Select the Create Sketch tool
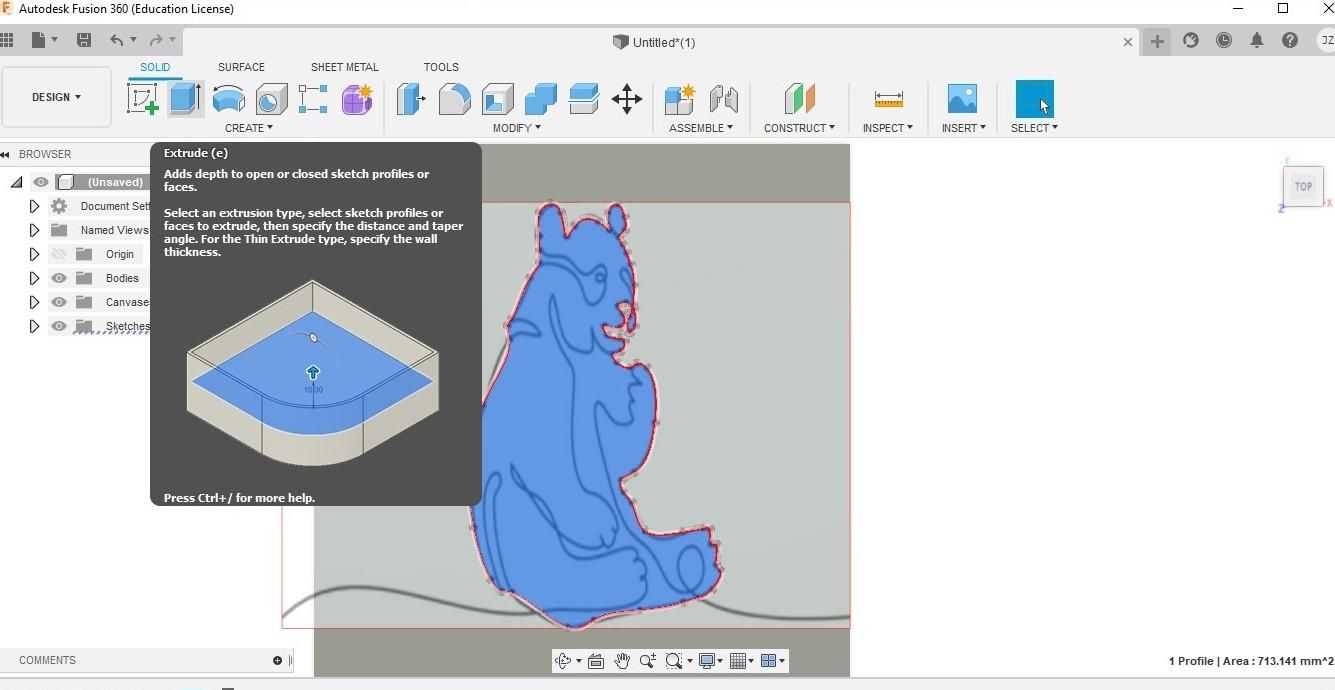This screenshot has height=690, width=1335. click(x=143, y=99)
